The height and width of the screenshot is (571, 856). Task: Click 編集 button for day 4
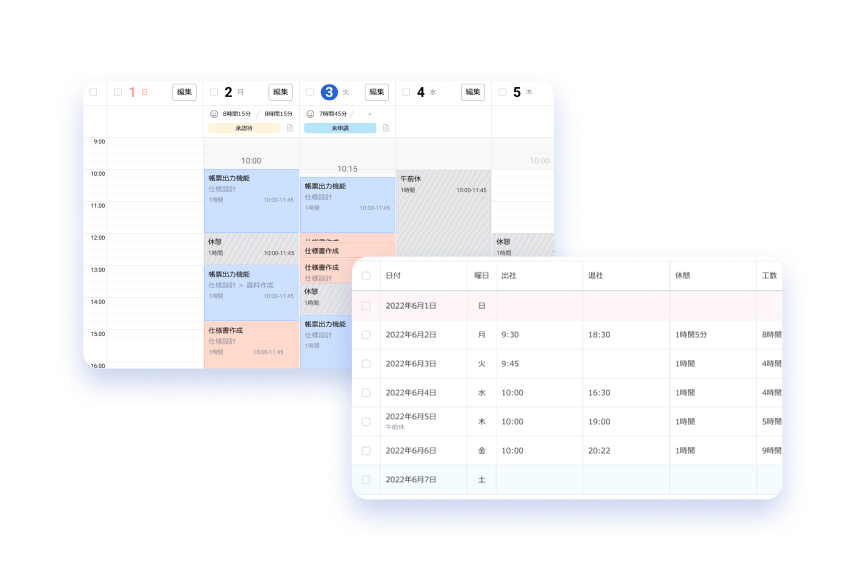tap(473, 92)
